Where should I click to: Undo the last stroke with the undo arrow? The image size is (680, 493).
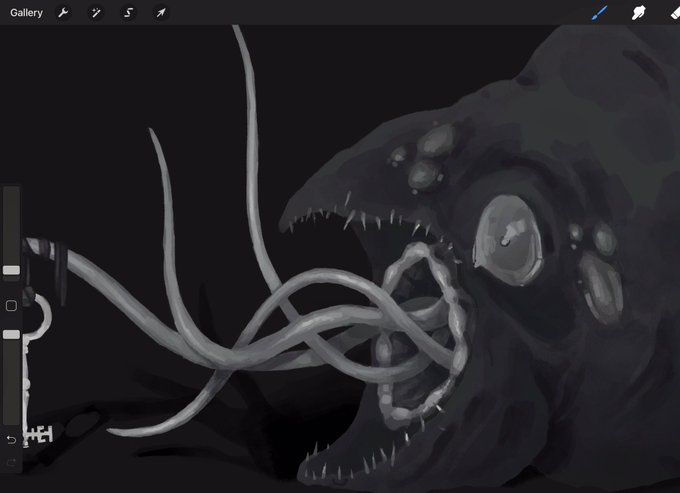coord(11,440)
